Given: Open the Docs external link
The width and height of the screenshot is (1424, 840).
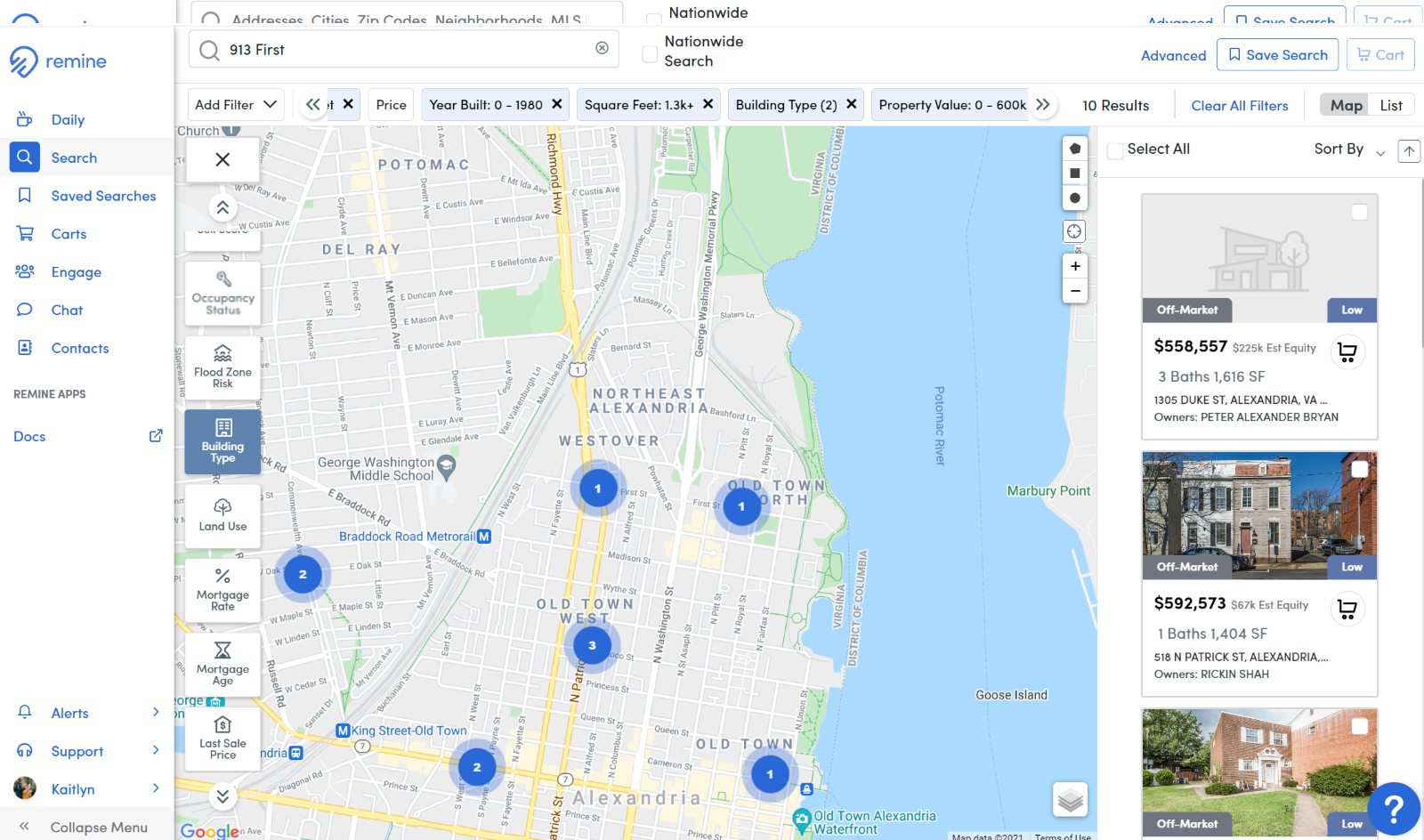Looking at the screenshot, I should click(87, 436).
